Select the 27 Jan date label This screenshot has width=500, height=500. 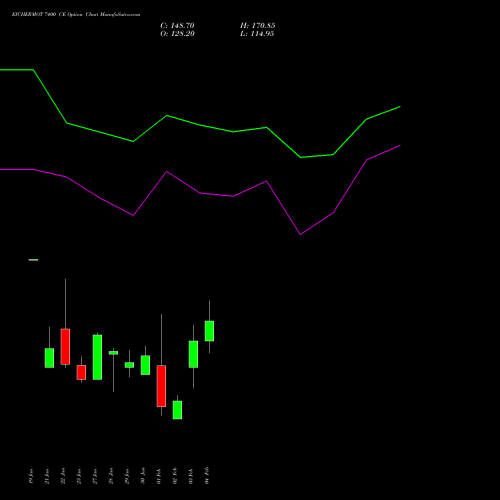pos(95,476)
